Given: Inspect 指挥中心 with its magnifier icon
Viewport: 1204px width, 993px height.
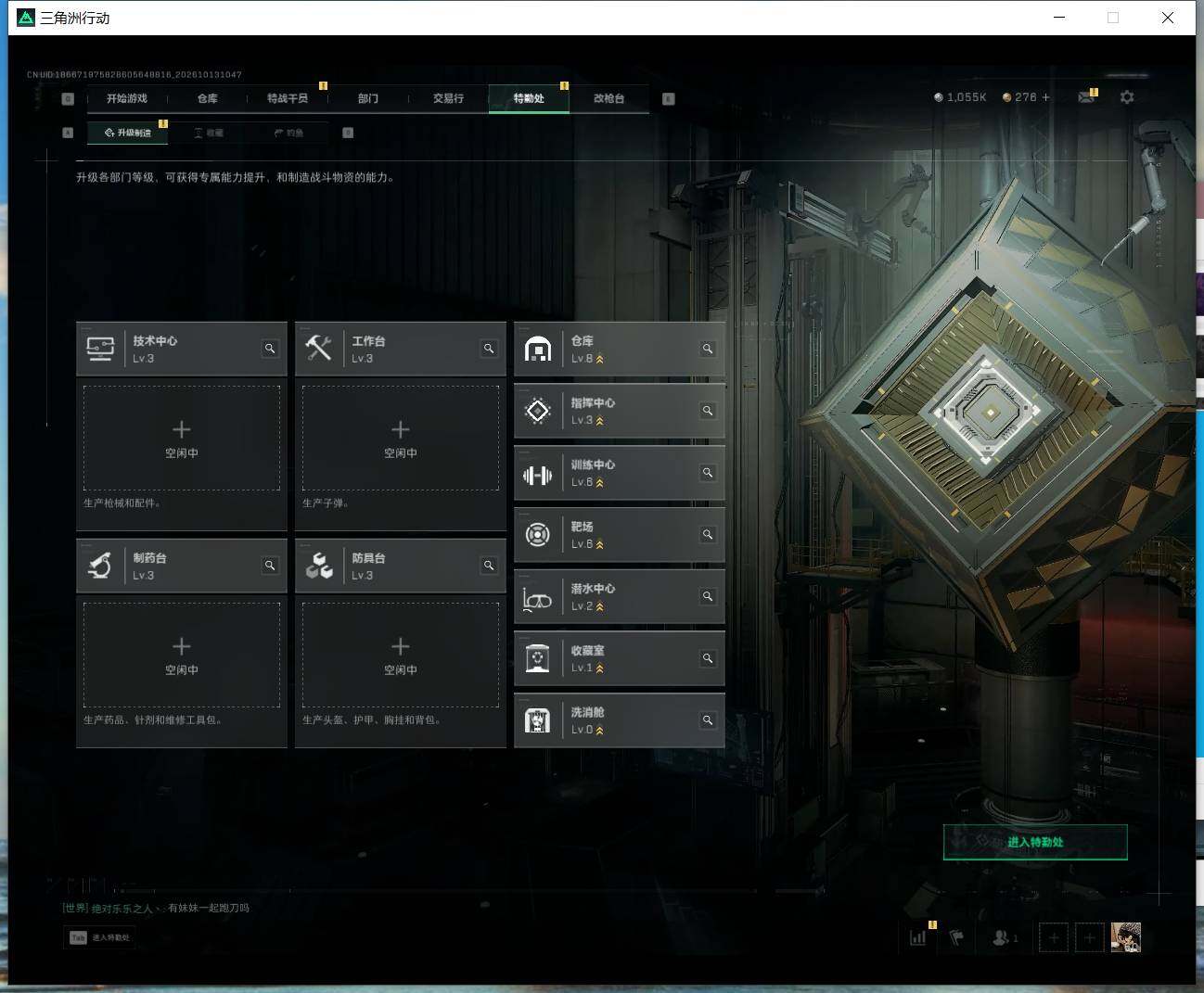Looking at the screenshot, I should (x=708, y=411).
